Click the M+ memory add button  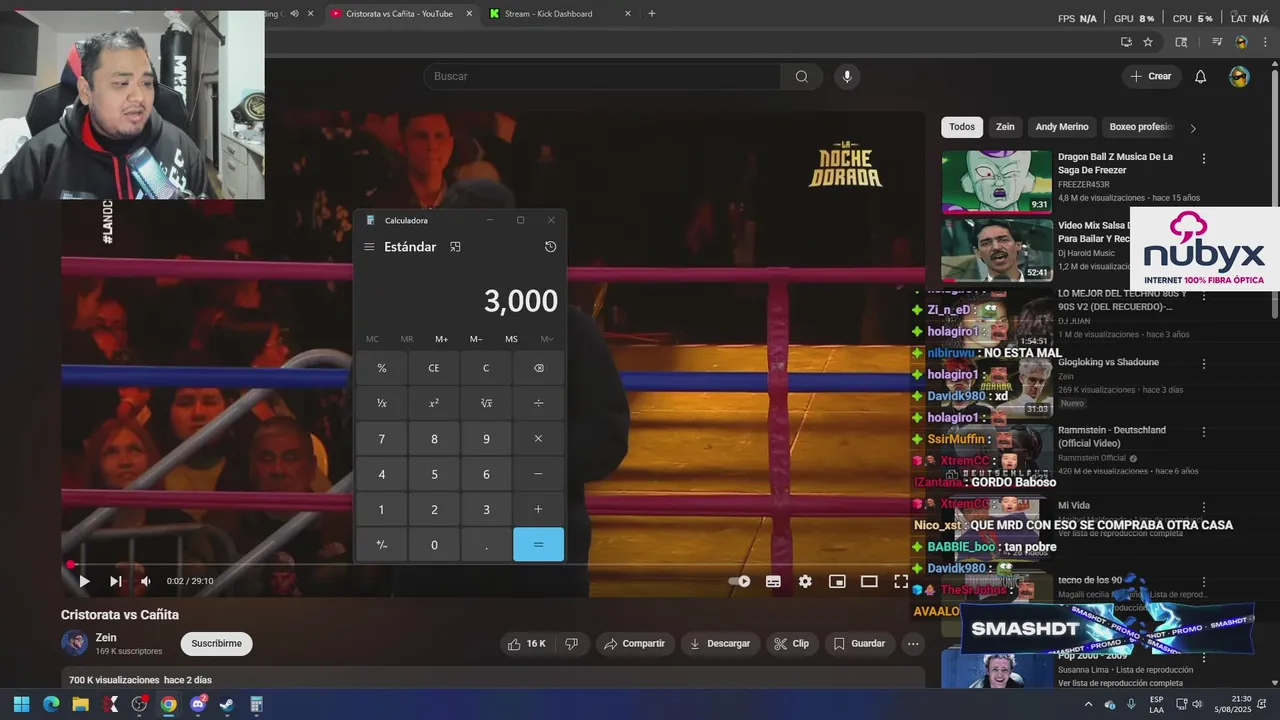pos(441,339)
